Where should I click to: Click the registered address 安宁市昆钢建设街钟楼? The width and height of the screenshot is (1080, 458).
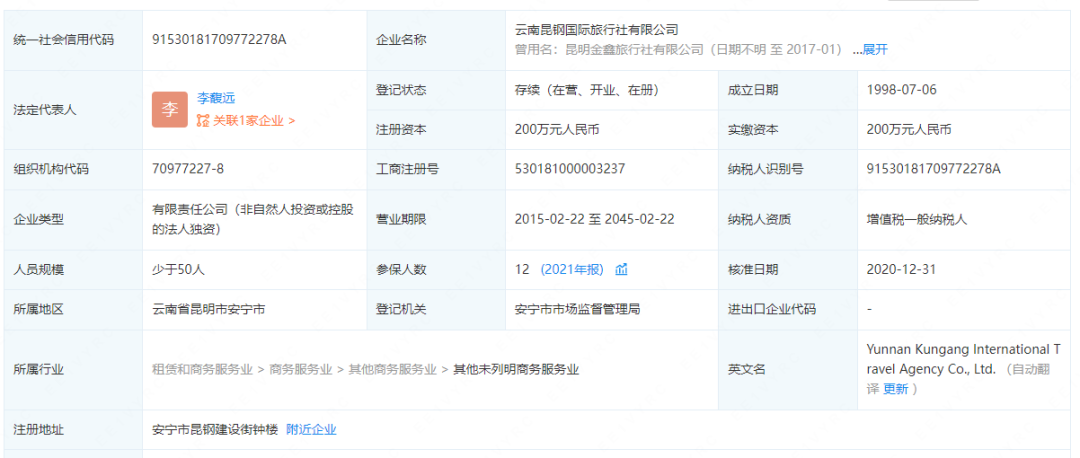(x=214, y=429)
